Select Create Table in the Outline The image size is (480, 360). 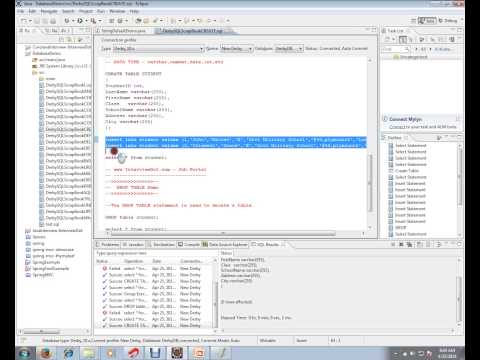tap(403, 171)
